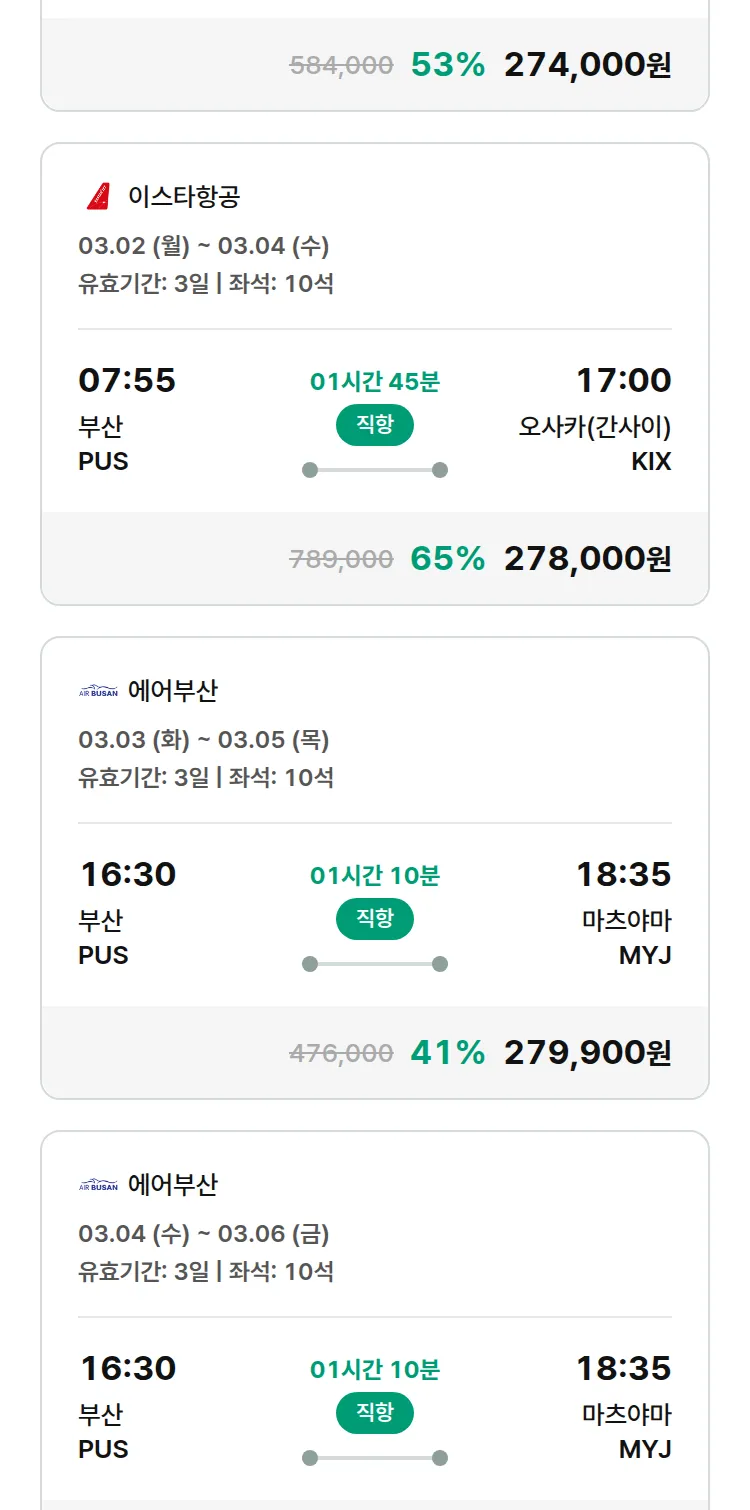Click the Eastar Jet airline logo icon
Image resolution: width=750 pixels, height=1510 pixels.
pos(99,197)
